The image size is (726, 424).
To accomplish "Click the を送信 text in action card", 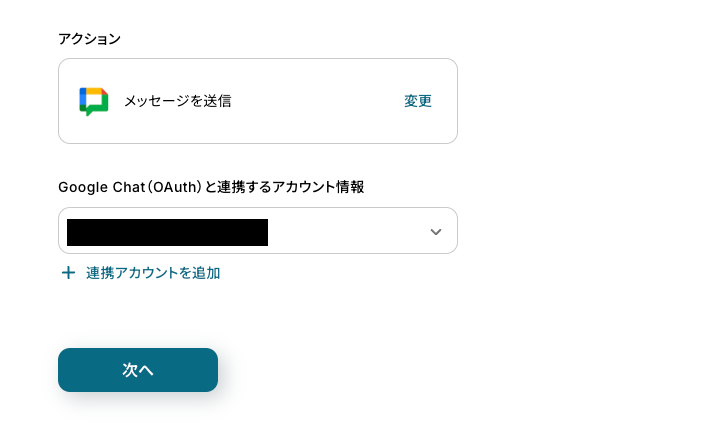I will point(213,101).
